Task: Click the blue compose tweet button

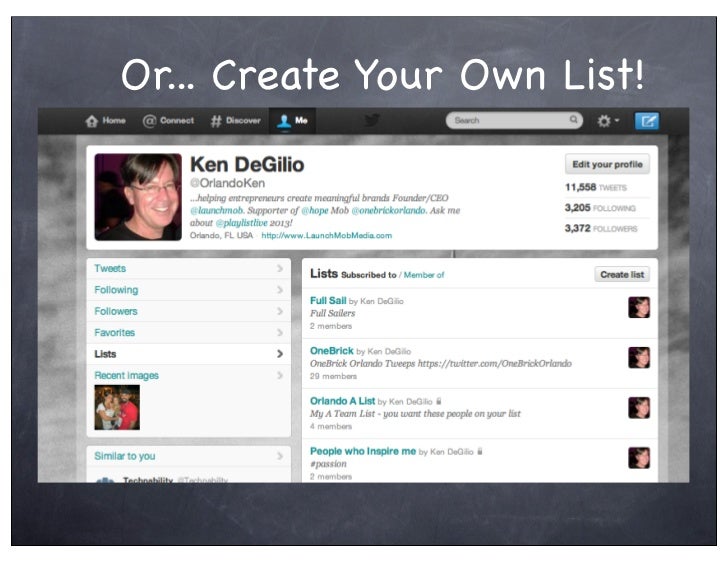Action: 647,121
